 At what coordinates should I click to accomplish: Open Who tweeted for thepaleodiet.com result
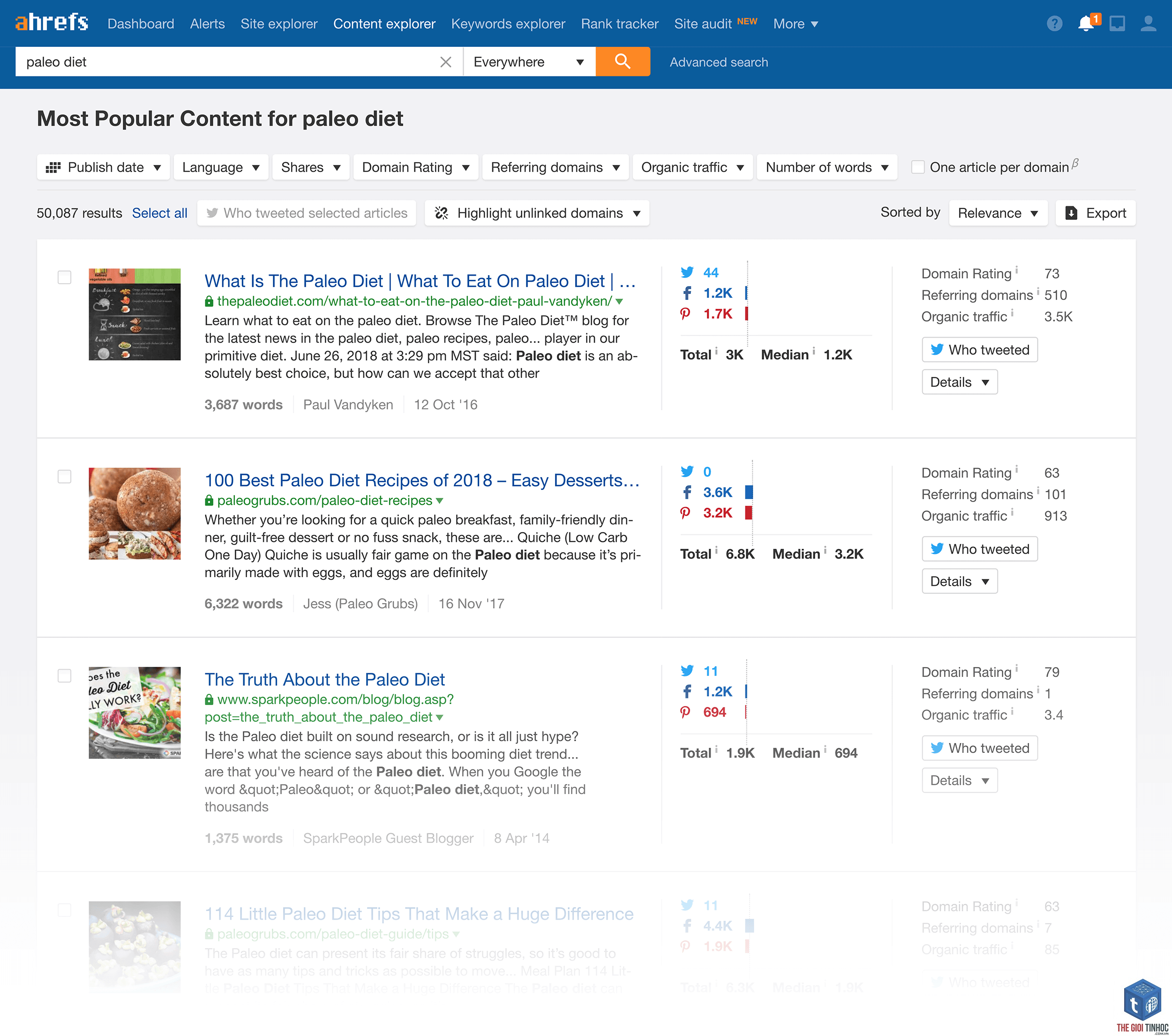(980, 350)
